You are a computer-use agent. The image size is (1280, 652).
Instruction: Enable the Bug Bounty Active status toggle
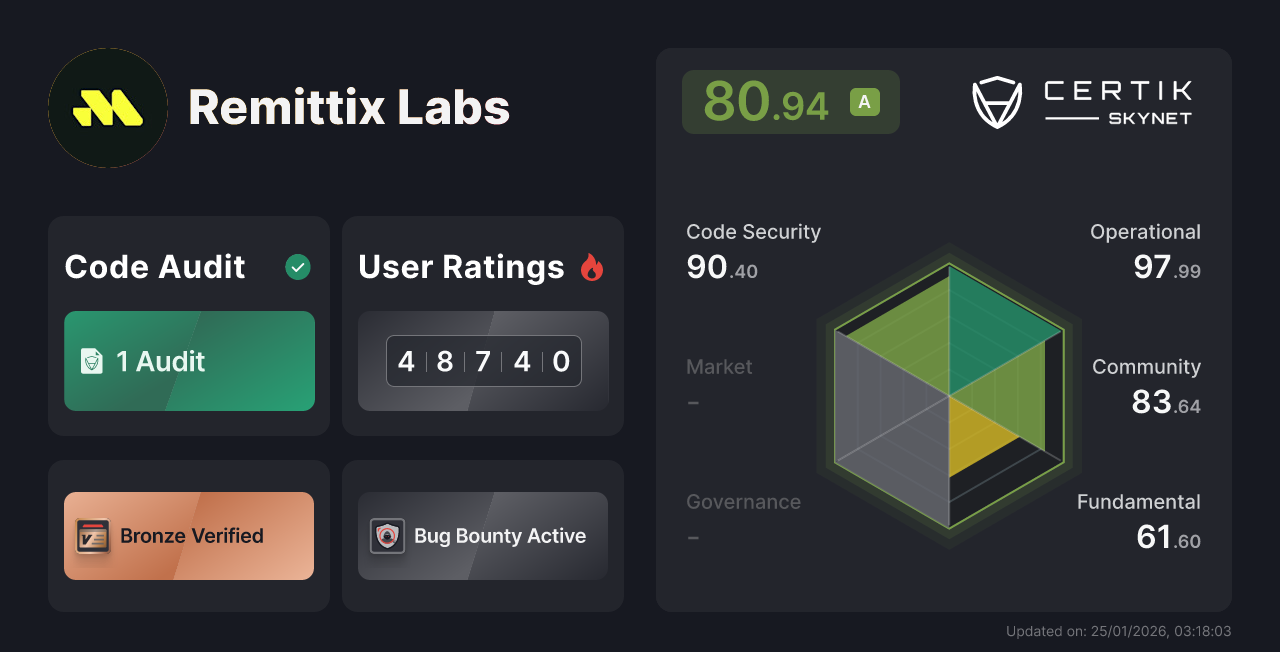pos(482,535)
